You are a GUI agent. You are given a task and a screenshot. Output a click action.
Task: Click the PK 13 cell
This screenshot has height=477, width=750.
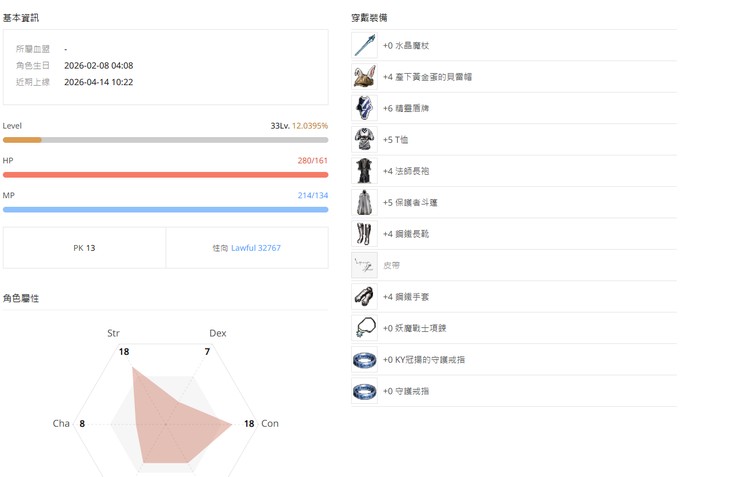(x=84, y=248)
